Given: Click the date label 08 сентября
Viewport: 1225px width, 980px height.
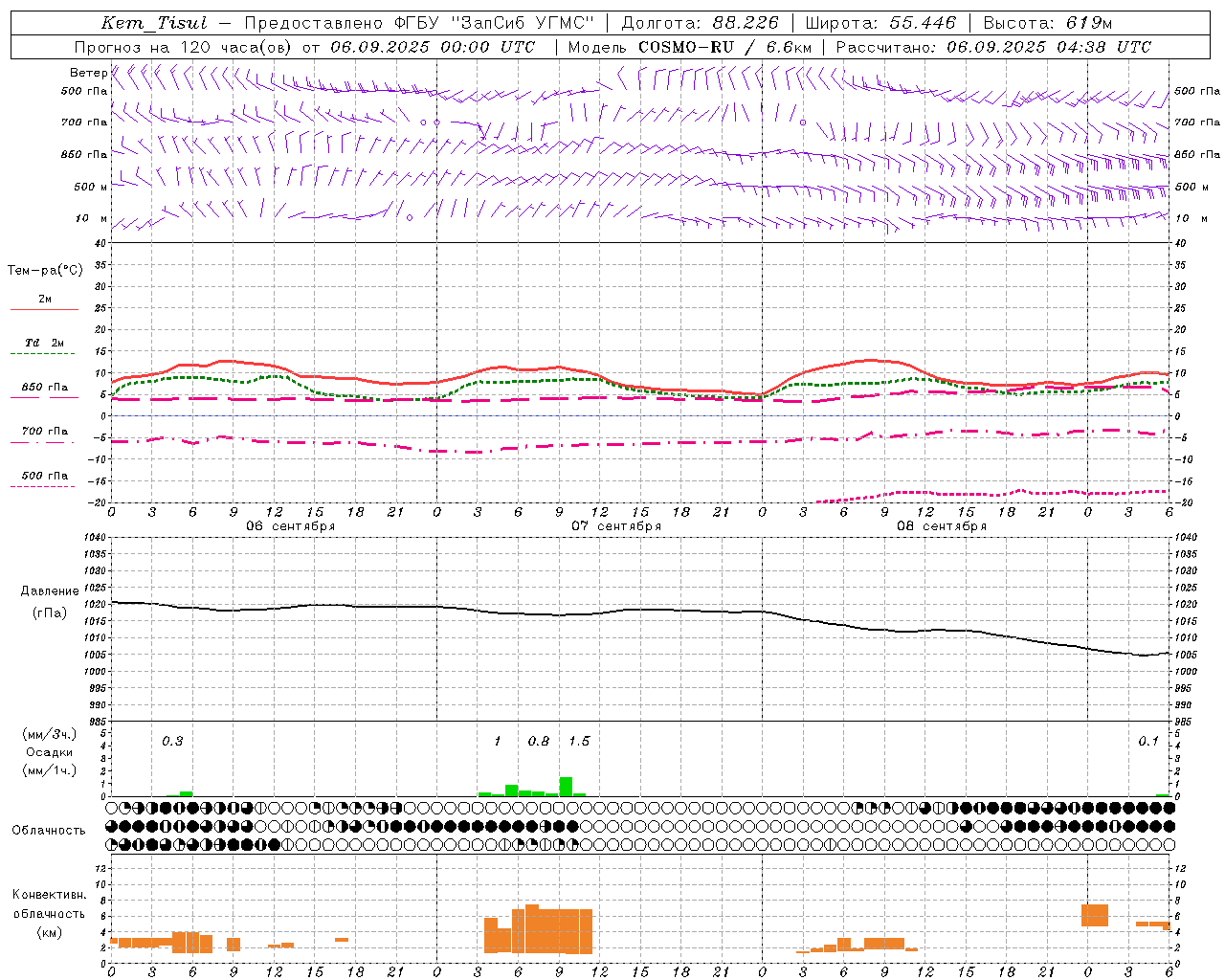Looking at the screenshot, I should click(942, 526).
